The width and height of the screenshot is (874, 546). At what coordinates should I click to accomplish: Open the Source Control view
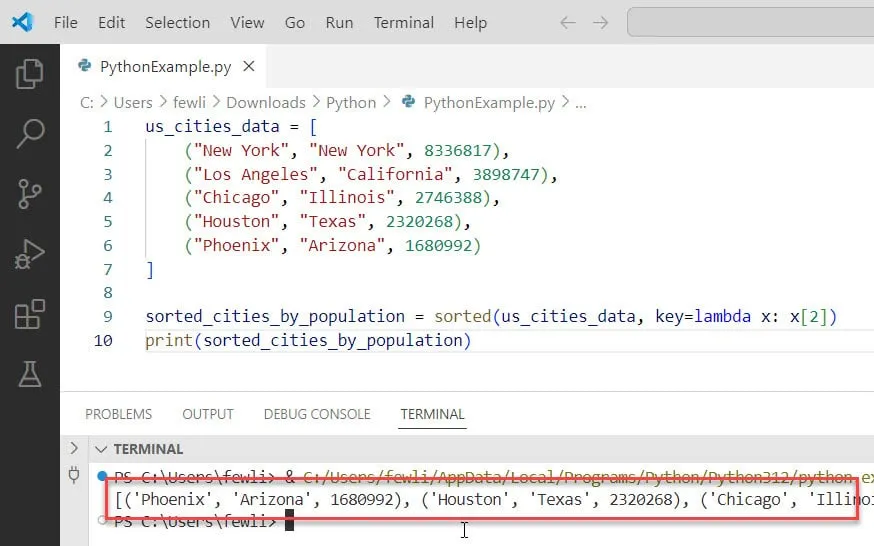pyautogui.click(x=30, y=193)
